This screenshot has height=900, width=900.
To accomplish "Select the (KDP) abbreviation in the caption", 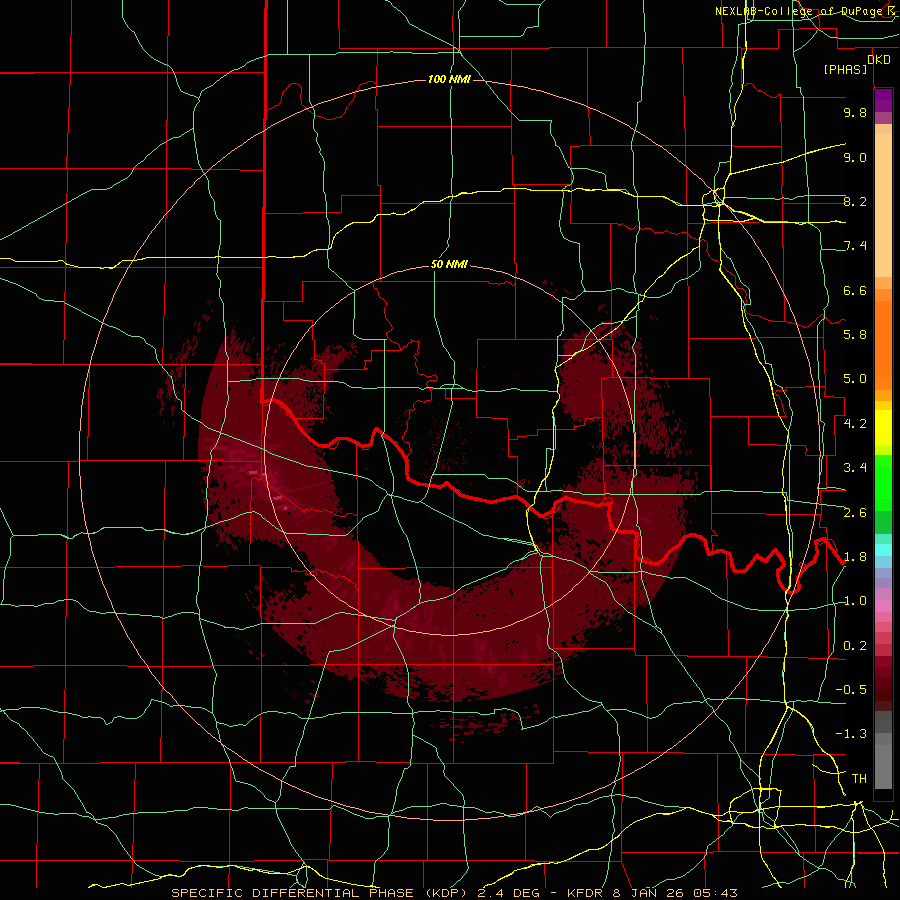I will coord(444,893).
